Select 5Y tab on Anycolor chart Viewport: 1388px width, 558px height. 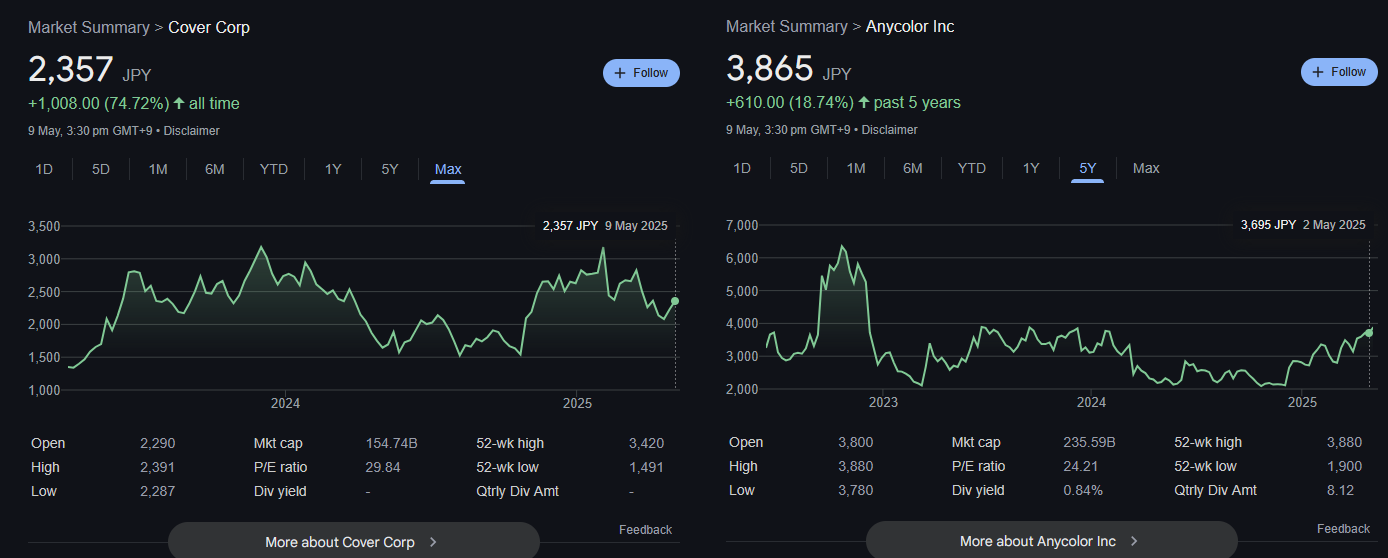click(x=1088, y=168)
